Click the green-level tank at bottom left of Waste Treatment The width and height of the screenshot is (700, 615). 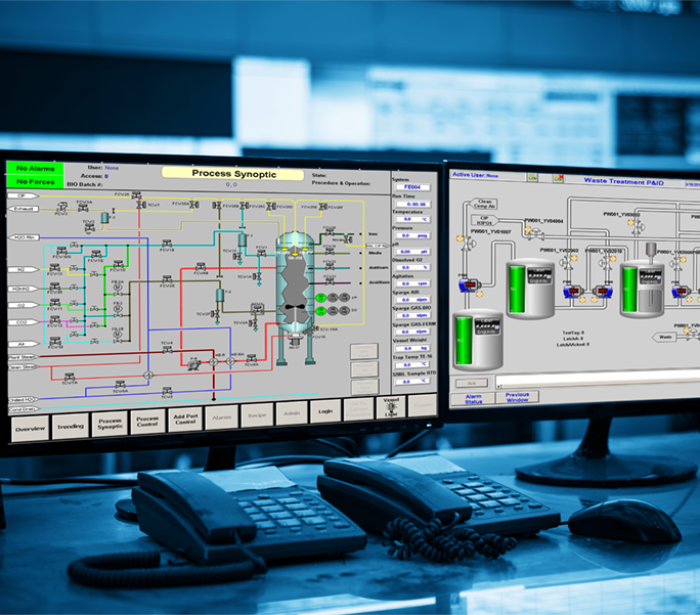[477, 342]
